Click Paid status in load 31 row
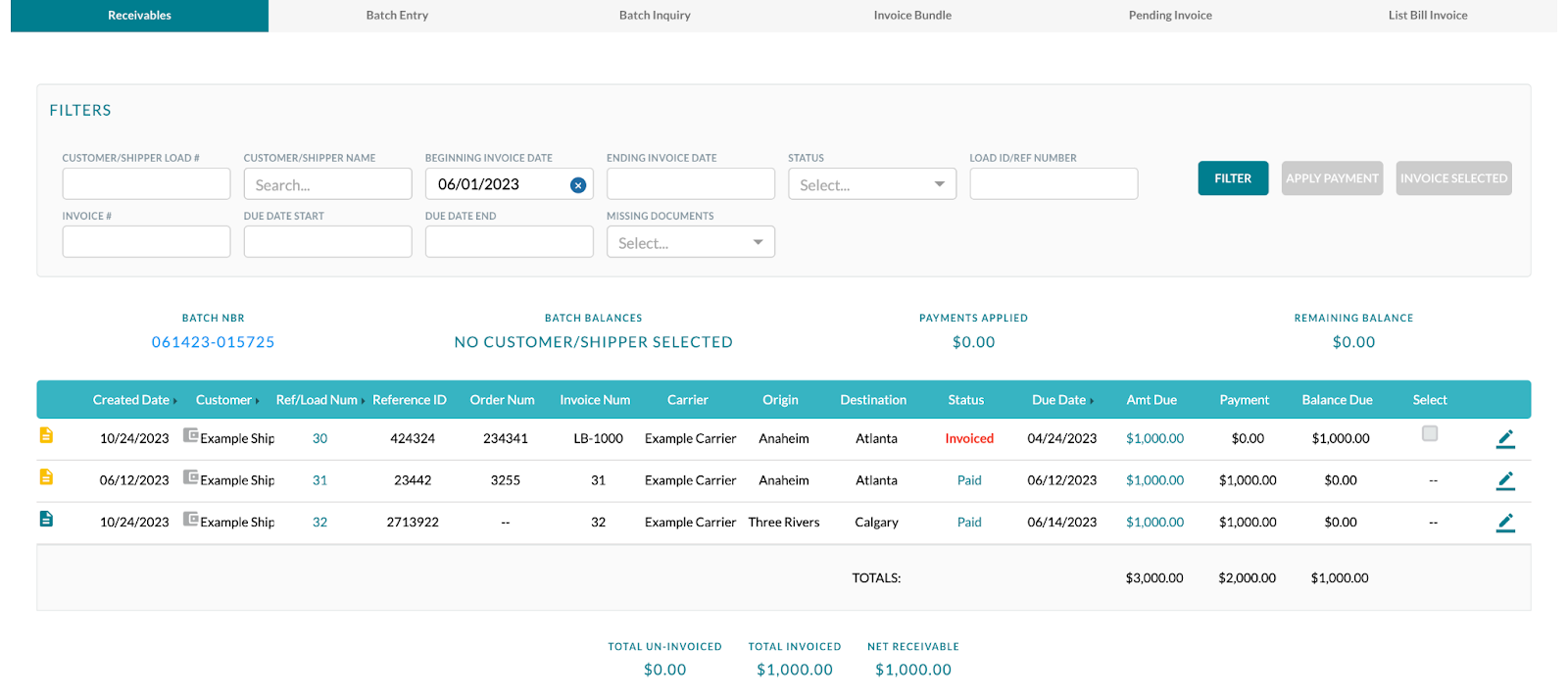Image resolution: width=1568 pixels, height=699 pixels. tap(969, 480)
